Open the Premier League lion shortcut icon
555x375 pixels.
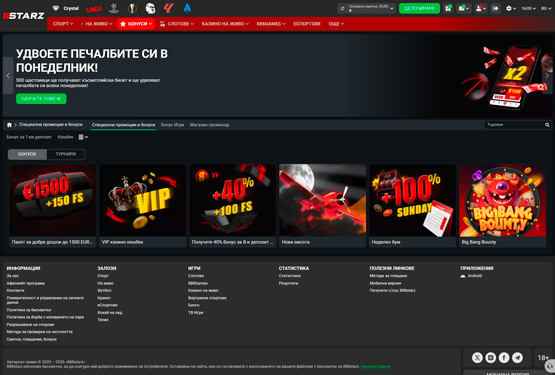coord(150,8)
